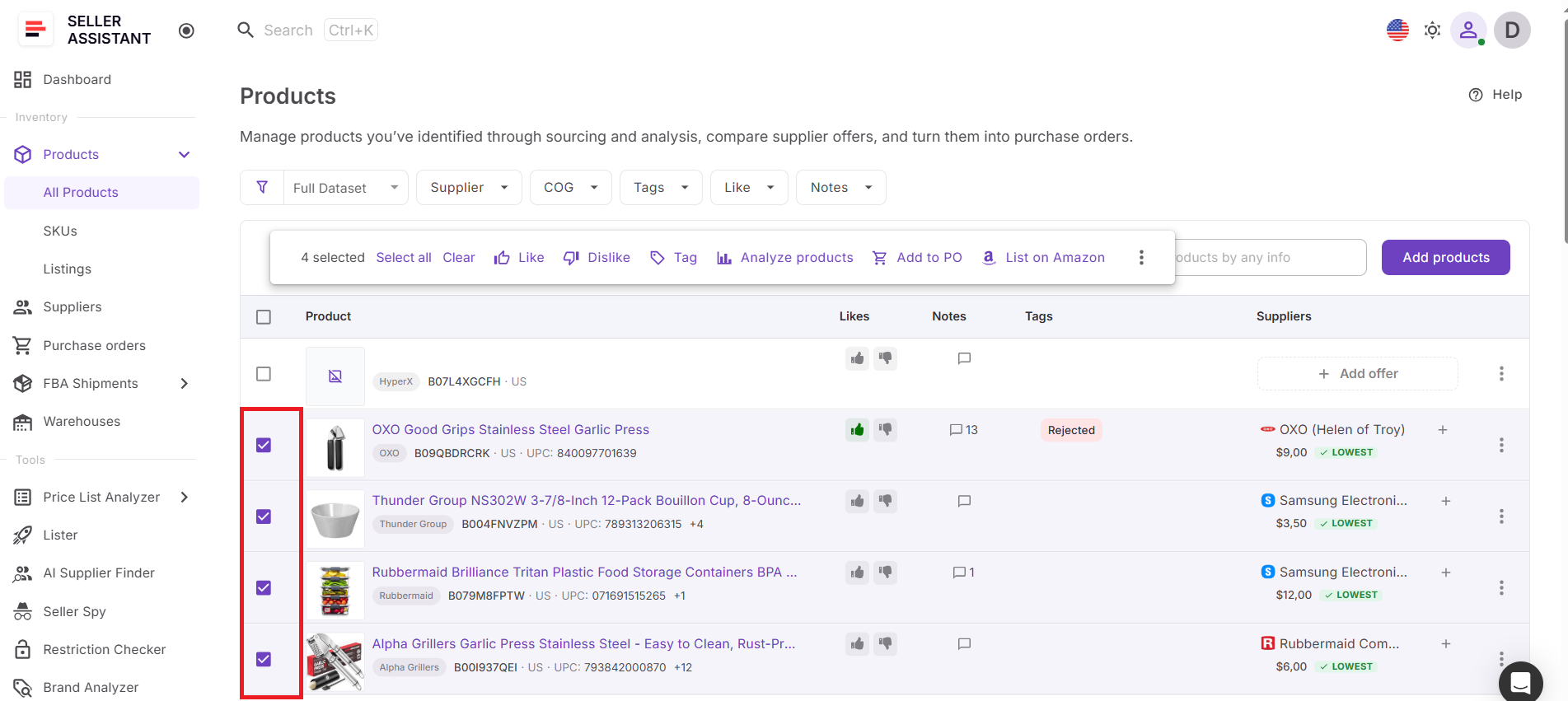The width and height of the screenshot is (1568, 701).
Task: Switch the light/dark theme icon
Action: pos(1432,30)
